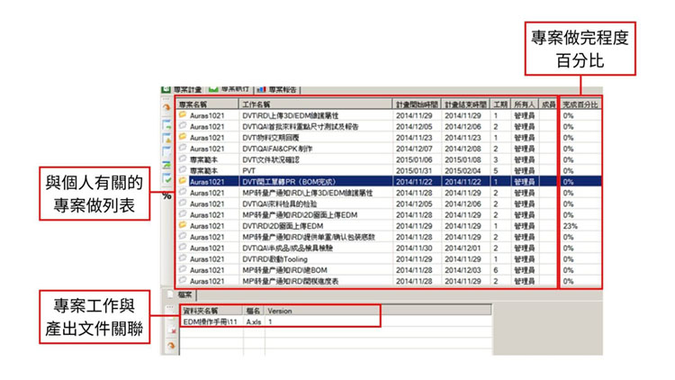Click the task icon with green arrow
This screenshot has width=675, height=380.
click(x=167, y=125)
